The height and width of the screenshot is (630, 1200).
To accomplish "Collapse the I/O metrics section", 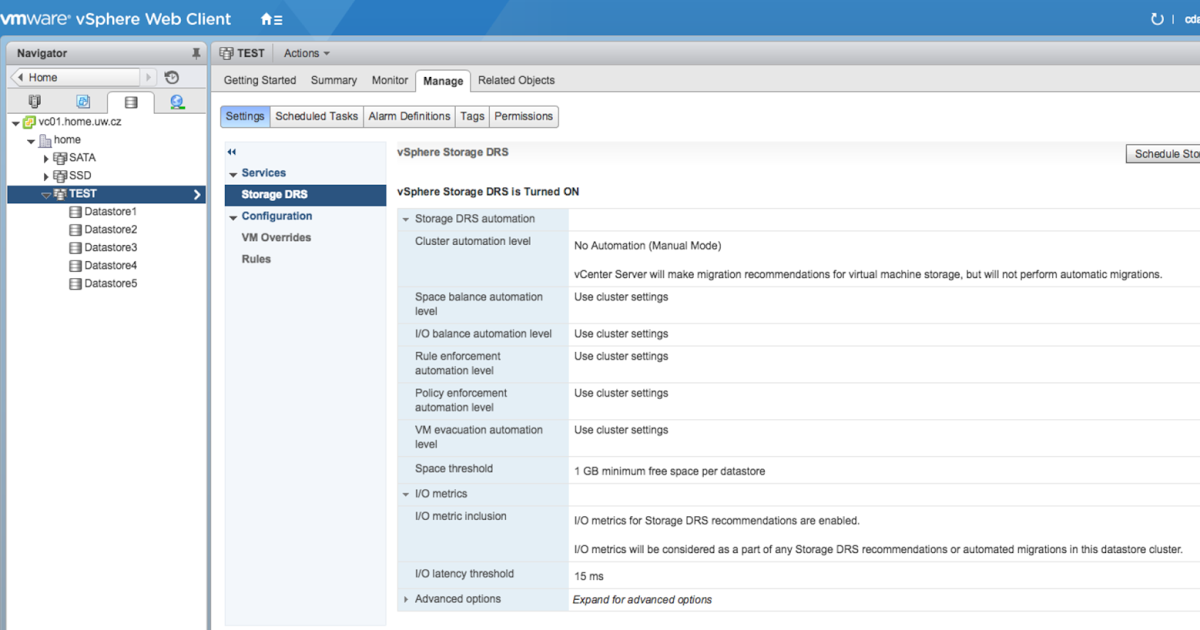I will coord(406,494).
